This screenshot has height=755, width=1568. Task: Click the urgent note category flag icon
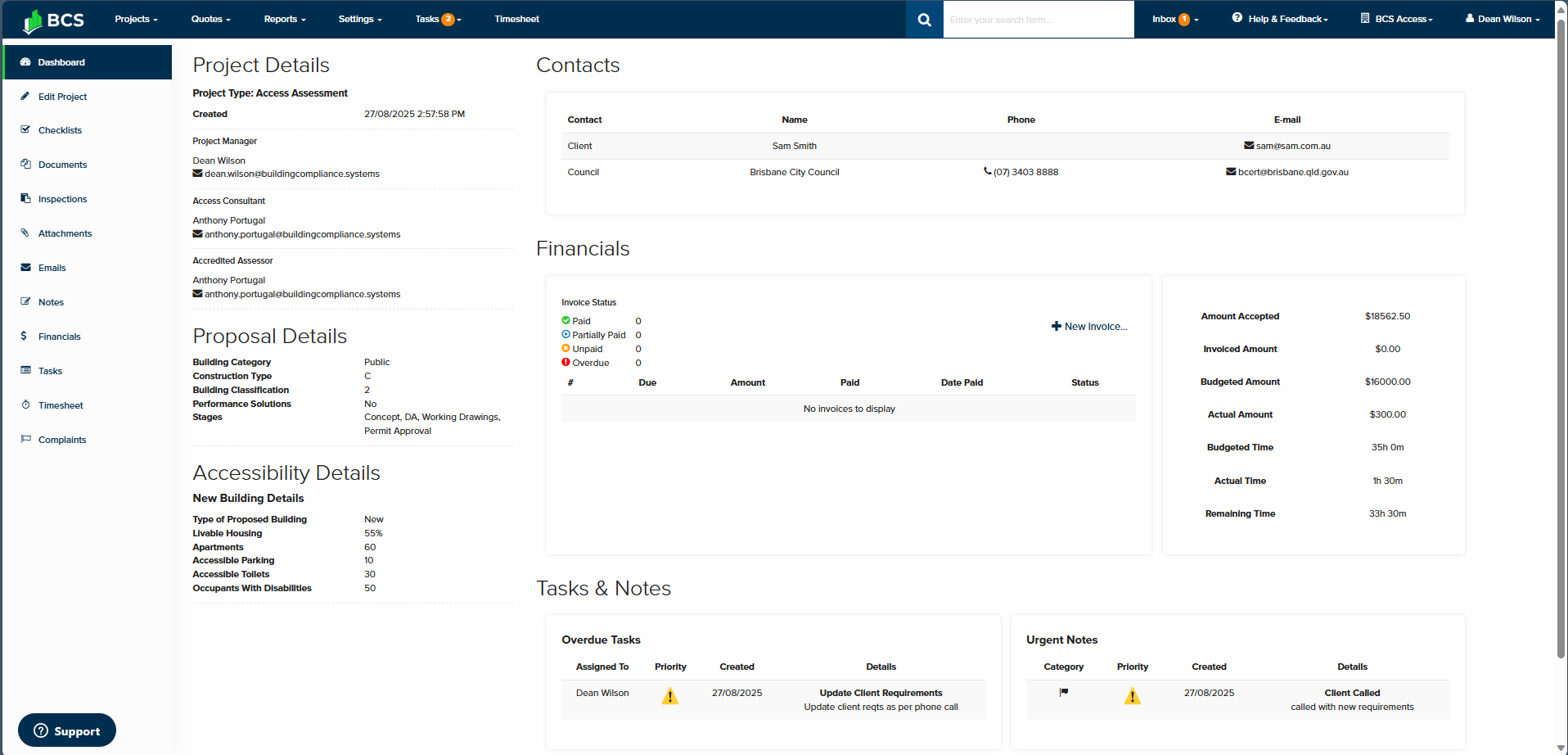tap(1063, 693)
